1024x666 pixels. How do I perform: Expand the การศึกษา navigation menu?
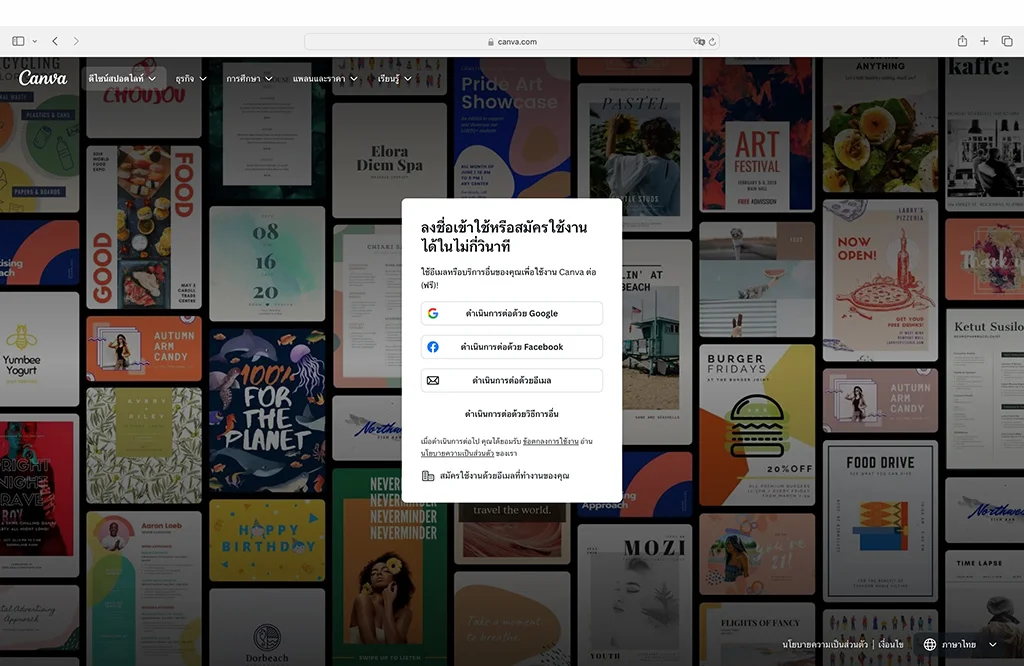click(x=249, y=78)
